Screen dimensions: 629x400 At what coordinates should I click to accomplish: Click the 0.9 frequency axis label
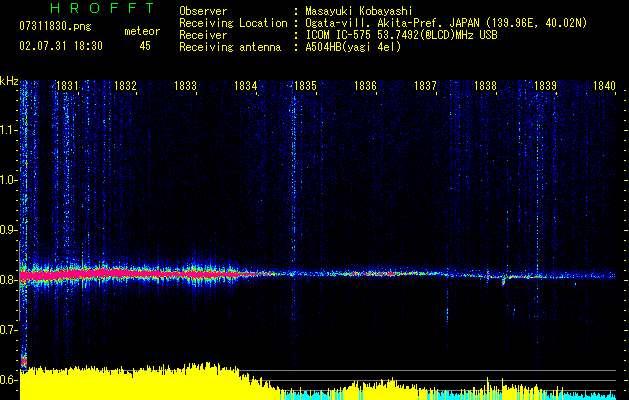[x=9, y=230]
